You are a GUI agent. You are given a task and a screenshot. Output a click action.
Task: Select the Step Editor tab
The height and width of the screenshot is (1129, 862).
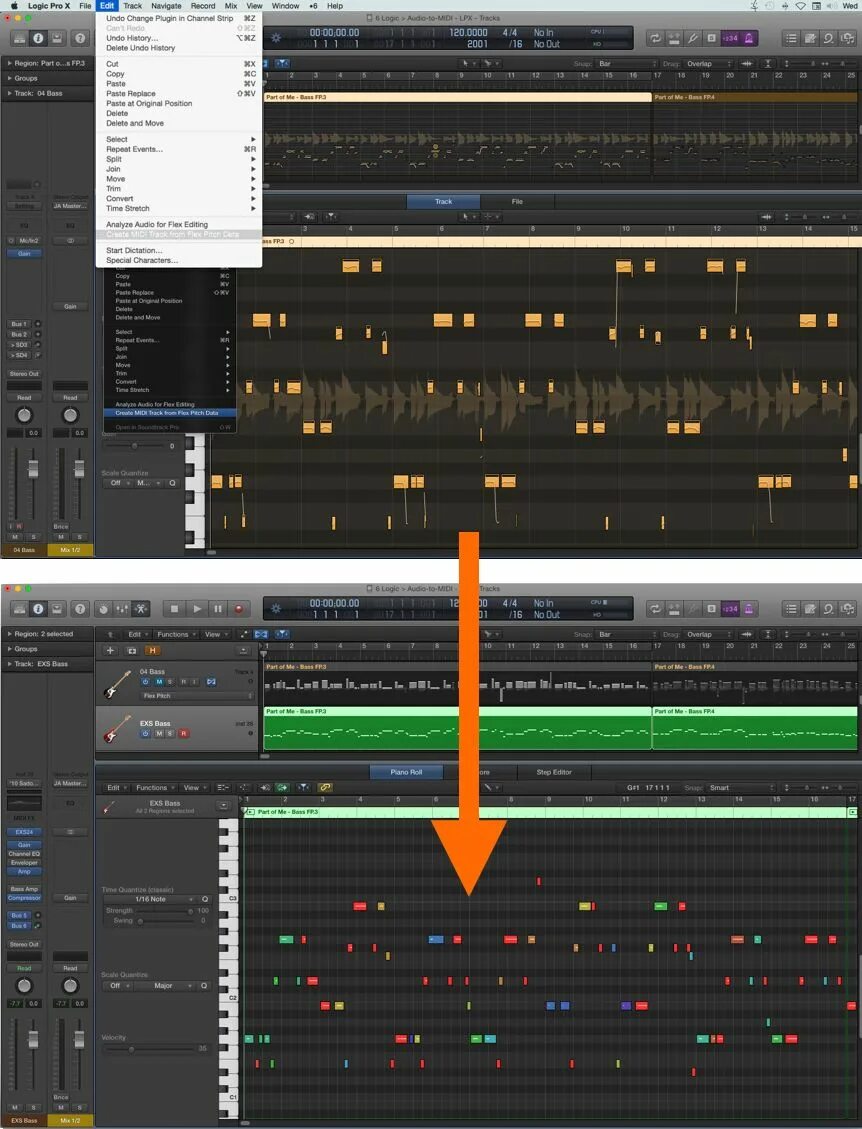(x=554, y=772)
